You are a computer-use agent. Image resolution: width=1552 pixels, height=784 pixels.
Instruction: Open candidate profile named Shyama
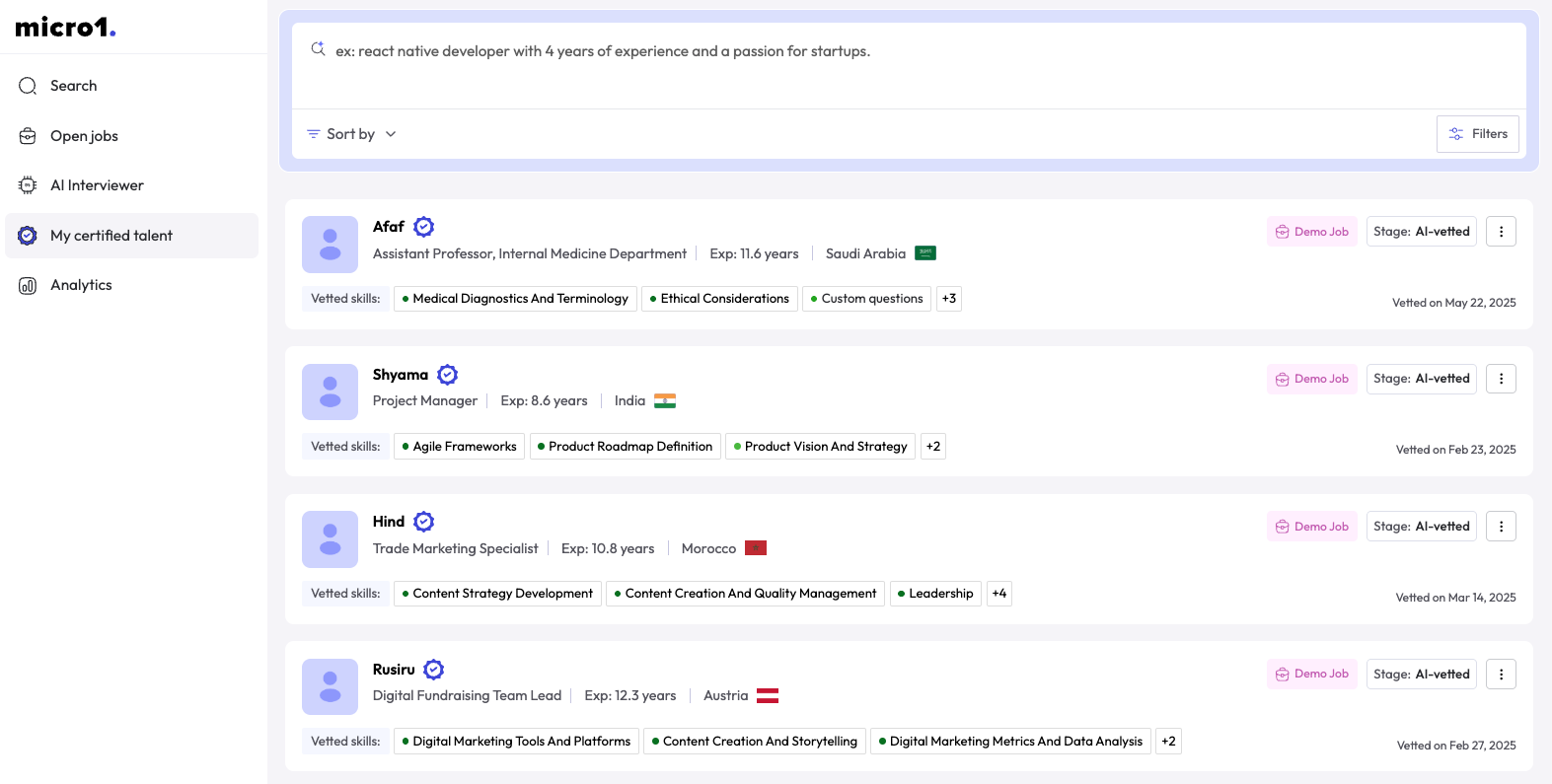tap(401, 375)
